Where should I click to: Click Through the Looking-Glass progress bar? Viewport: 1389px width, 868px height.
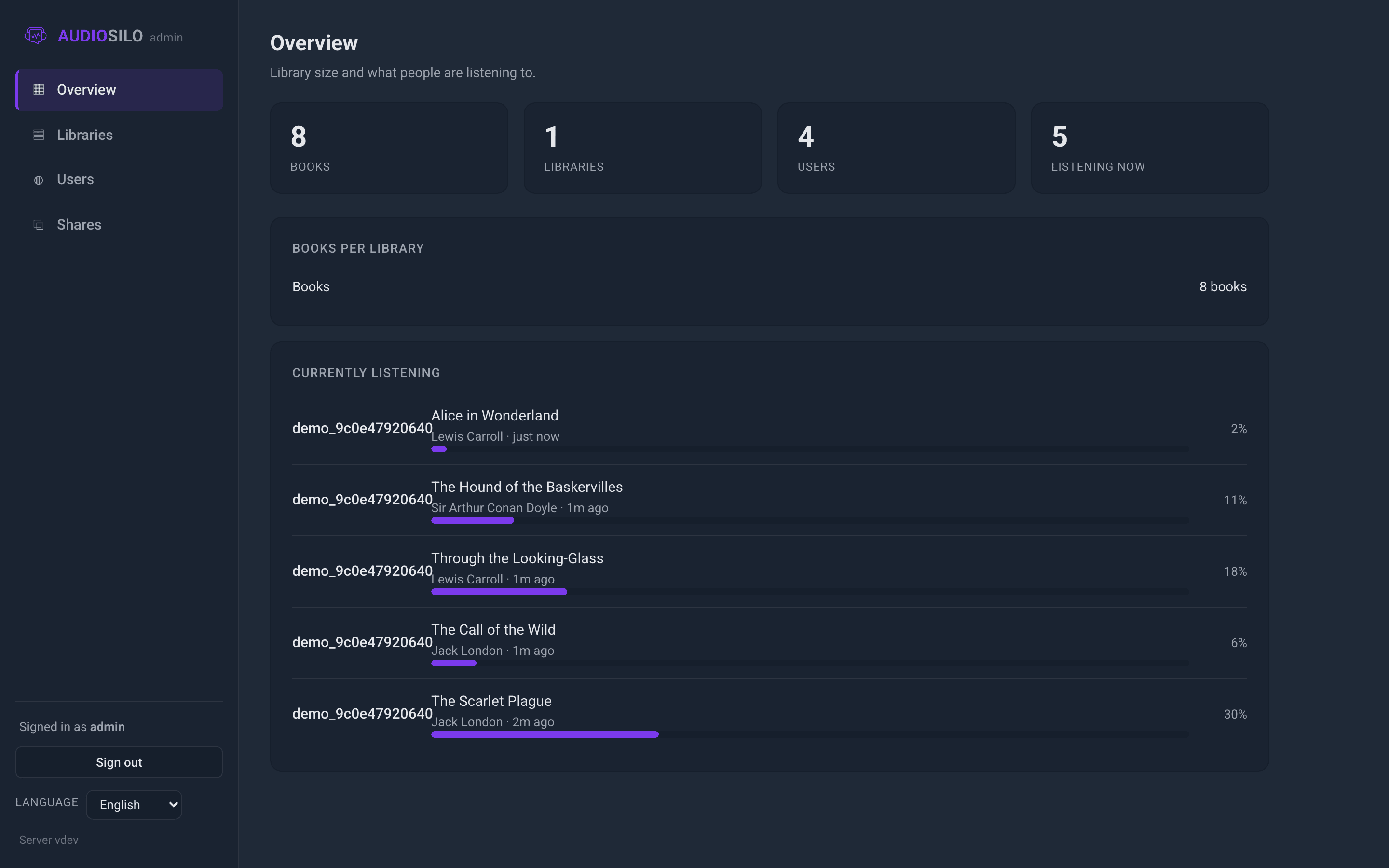810,592
